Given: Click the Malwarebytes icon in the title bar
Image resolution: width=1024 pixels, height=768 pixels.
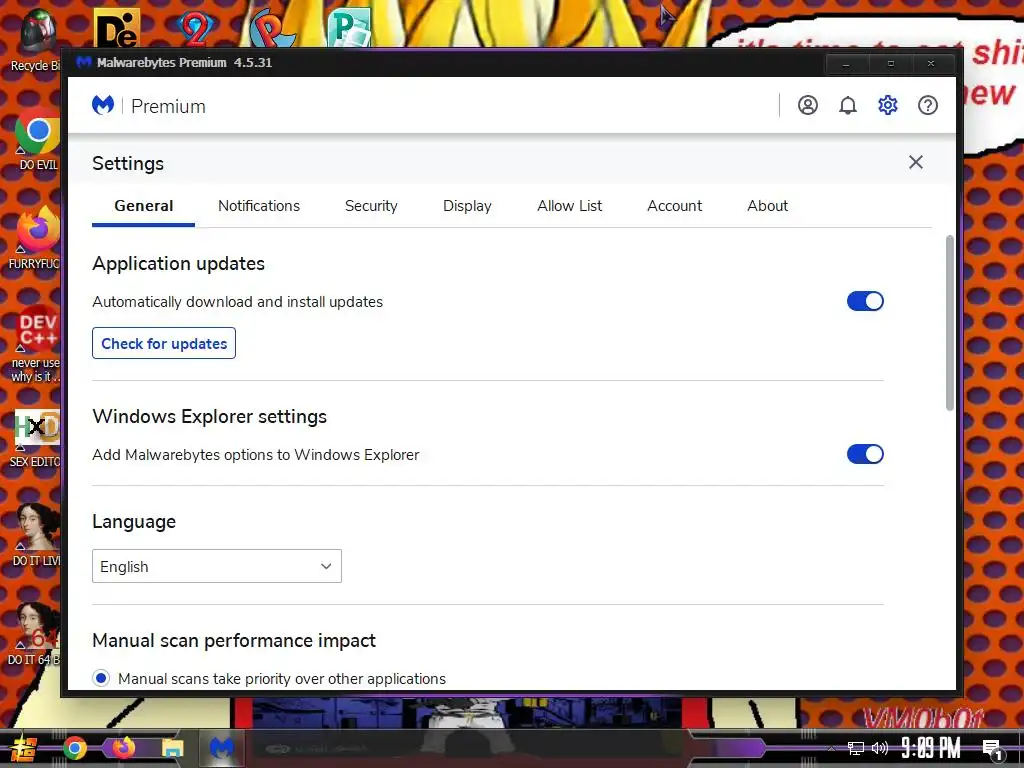Looking at the screenshot, I should click(x=84, y=63).
